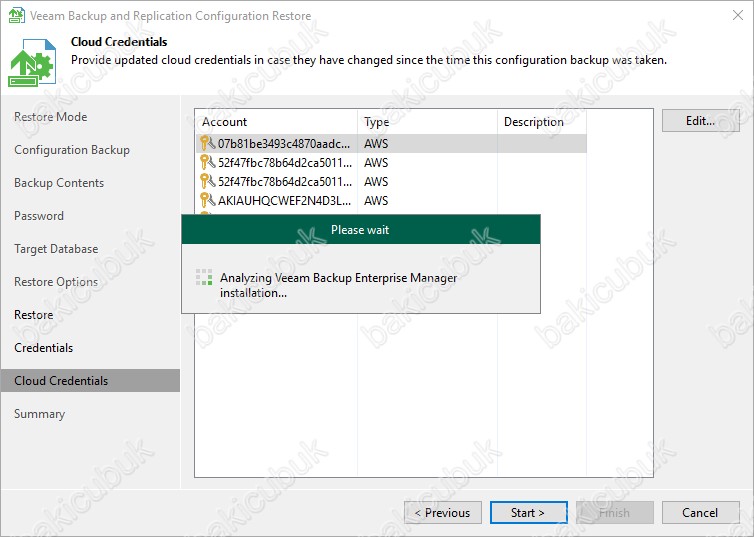
Task: Select the Restore step in sidebar
Action: (33, 315)
